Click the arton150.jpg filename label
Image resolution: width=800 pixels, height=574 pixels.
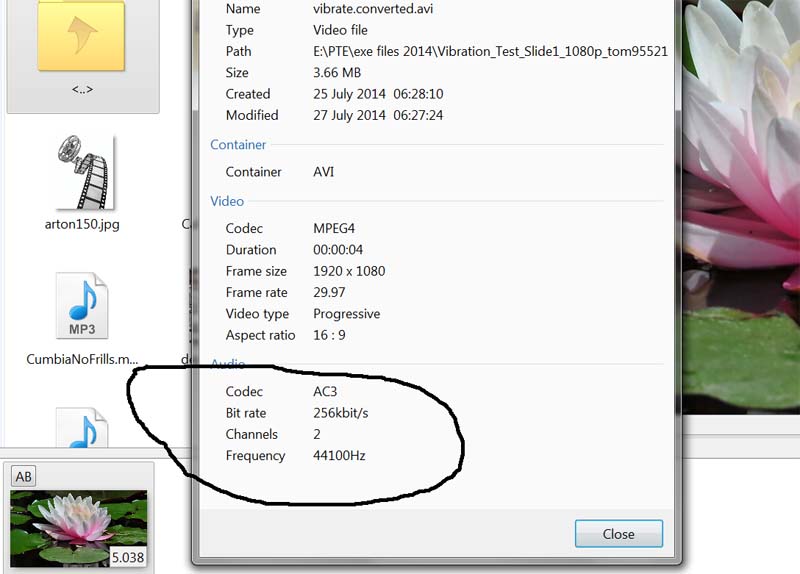tap(82, 224)
